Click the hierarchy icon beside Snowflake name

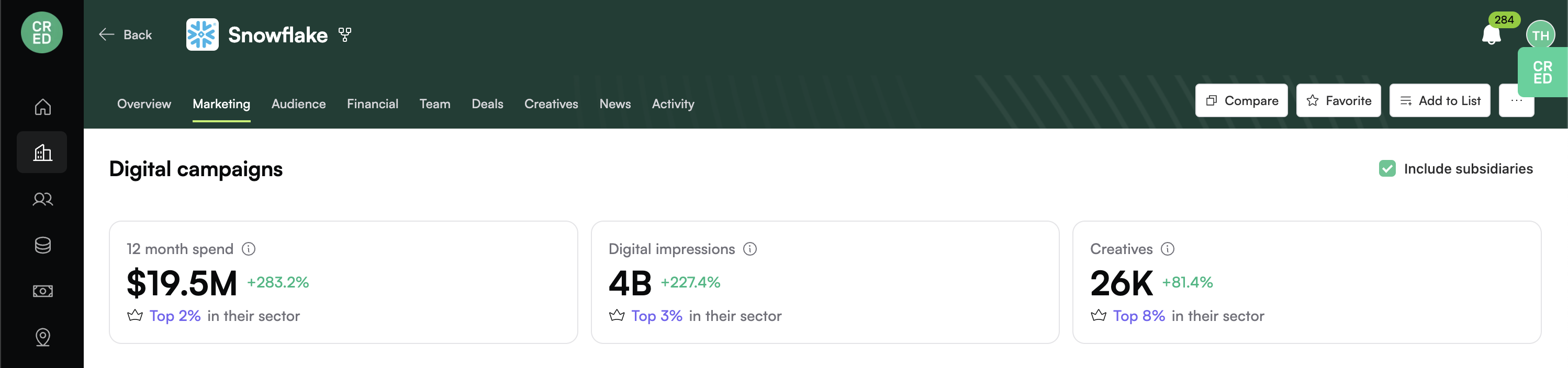345,34
